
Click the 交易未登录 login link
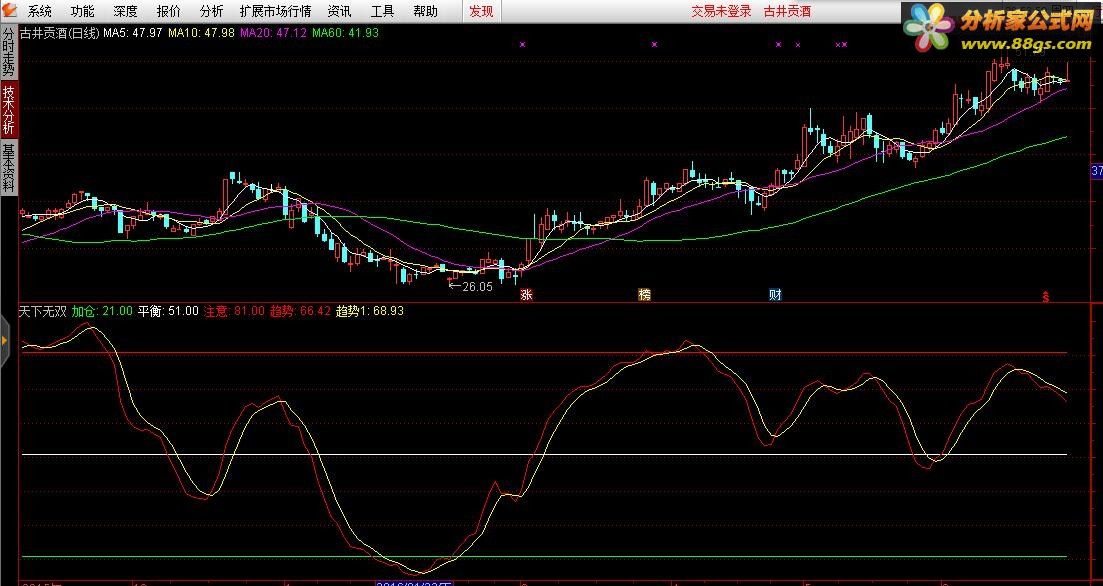[x=721, y=11]
